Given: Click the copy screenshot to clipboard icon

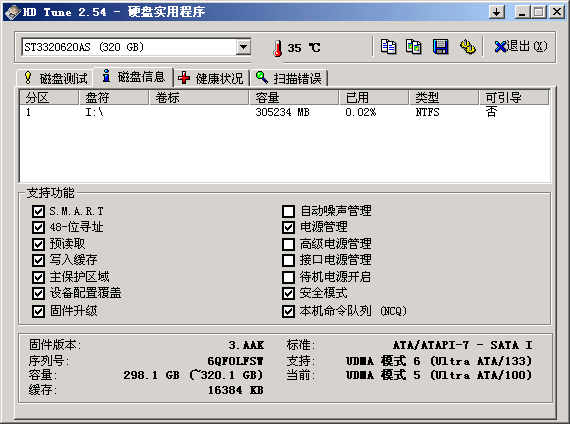Looking at the screenshot, I should tap(414, 47).
